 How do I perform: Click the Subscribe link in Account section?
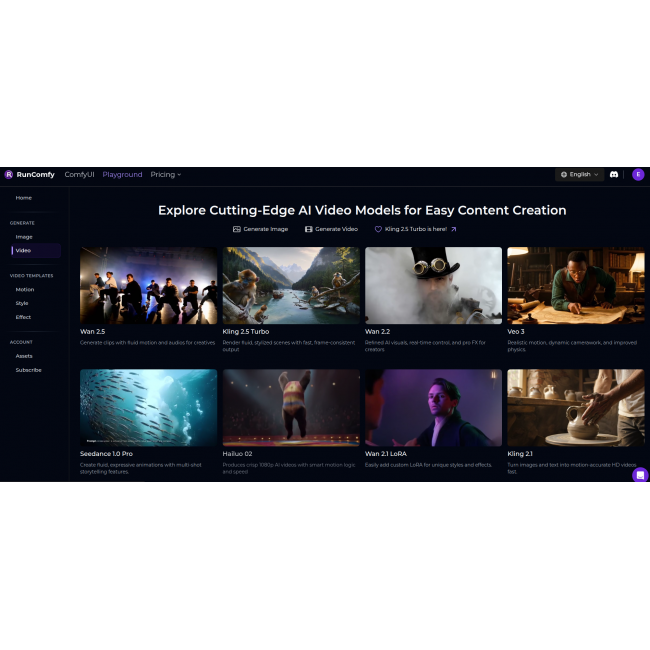[28, 370]
